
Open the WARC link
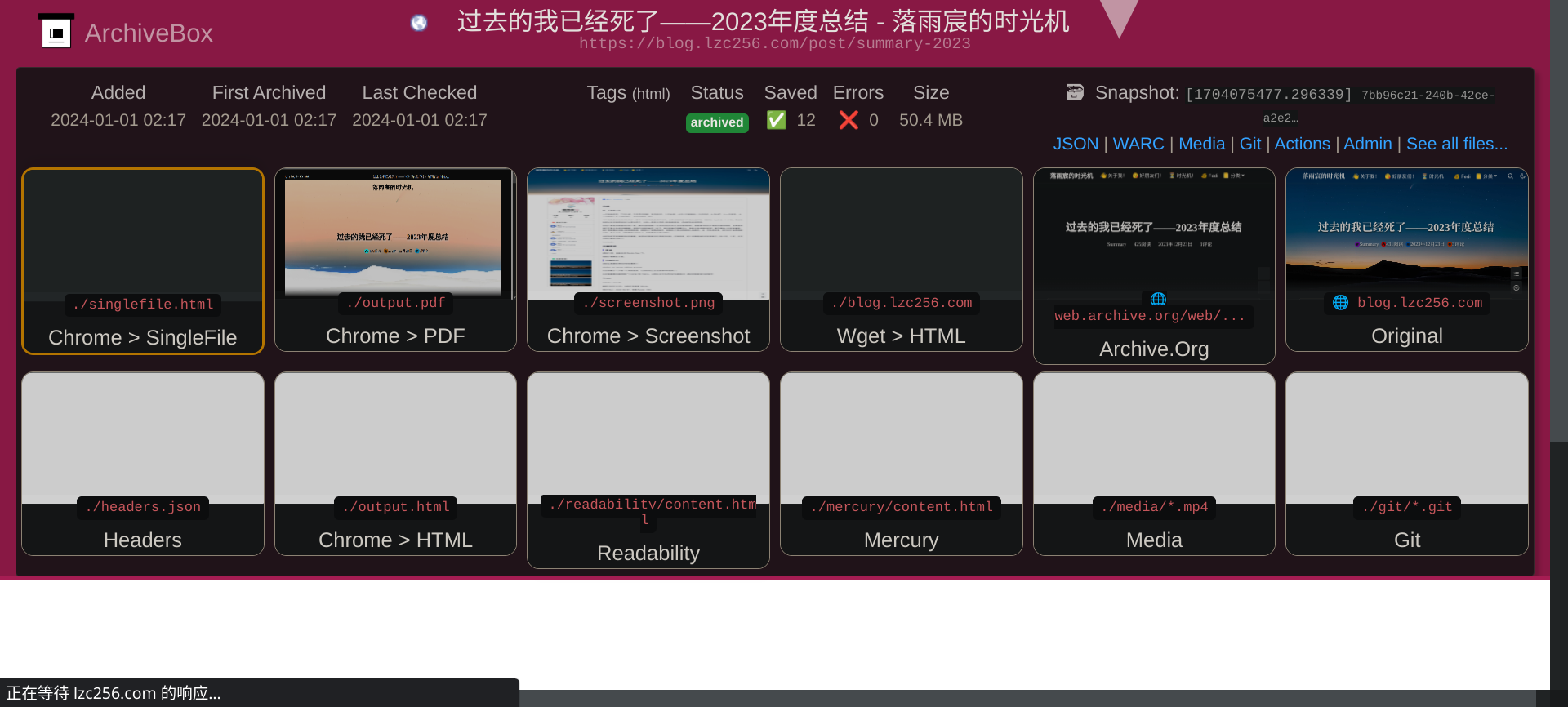click(1138, 145)
